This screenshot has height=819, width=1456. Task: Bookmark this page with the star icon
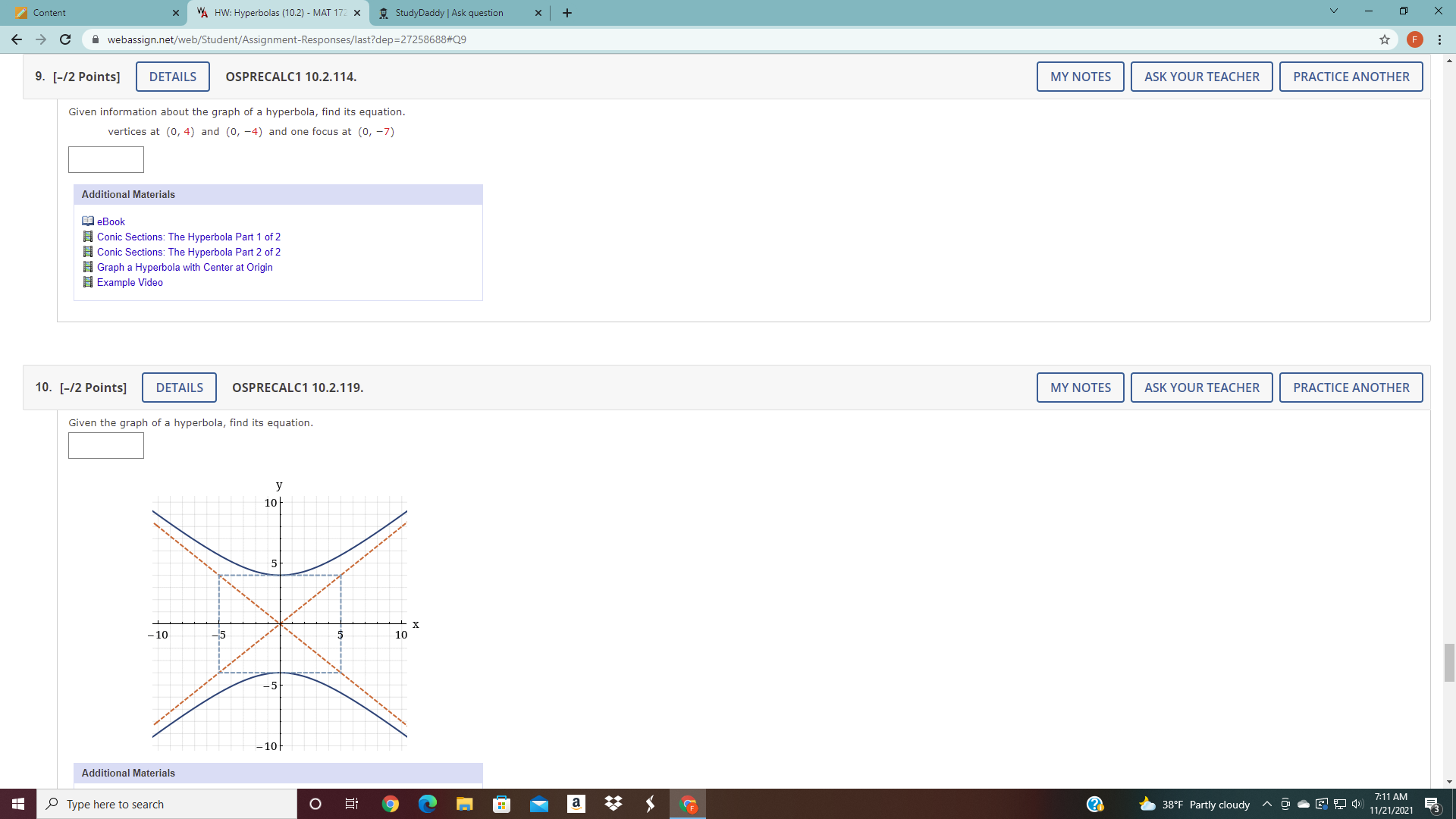pyautogui.click(x=1385, y=39)
